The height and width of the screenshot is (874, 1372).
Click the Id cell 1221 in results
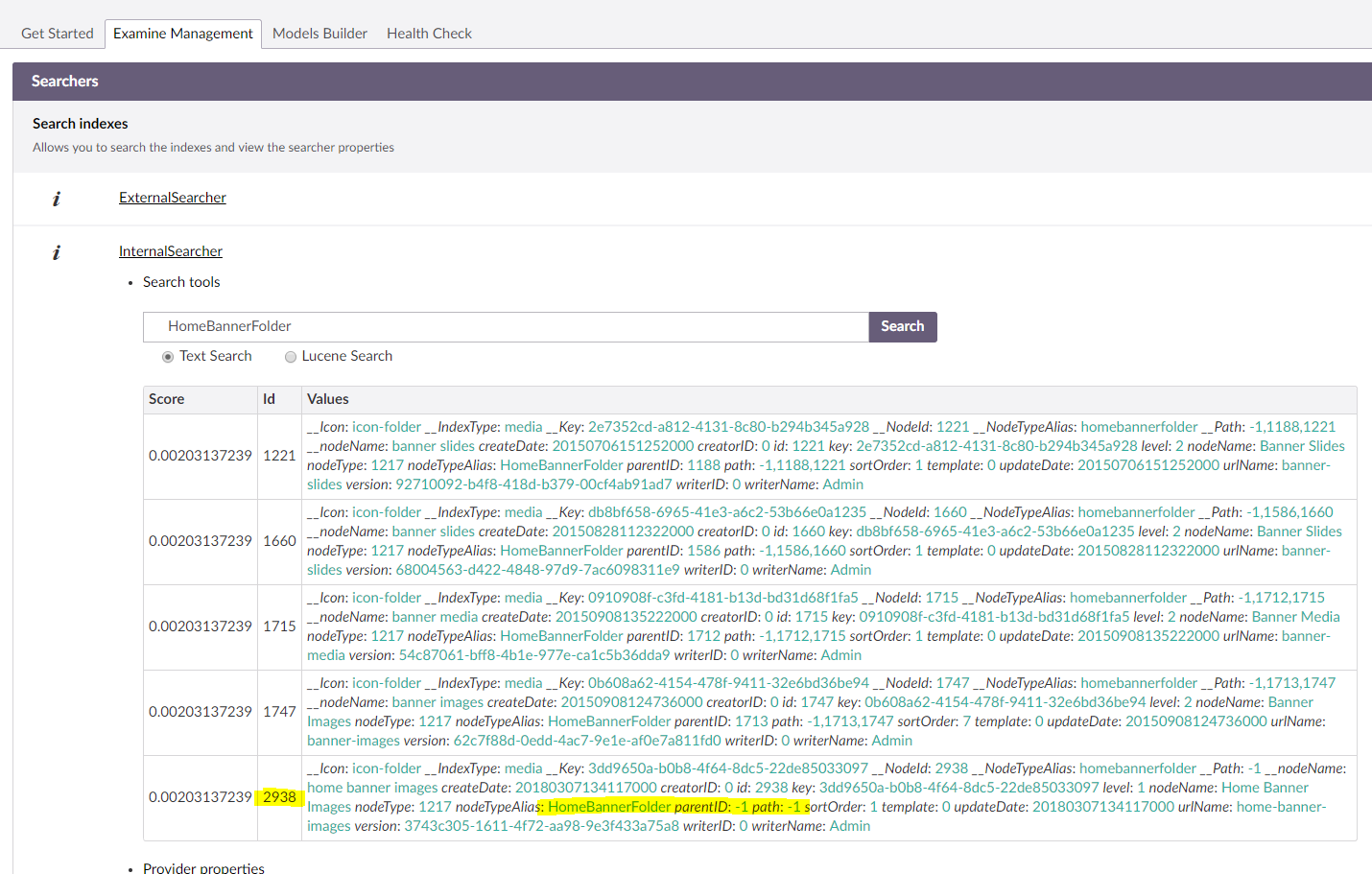pos(279,456)
